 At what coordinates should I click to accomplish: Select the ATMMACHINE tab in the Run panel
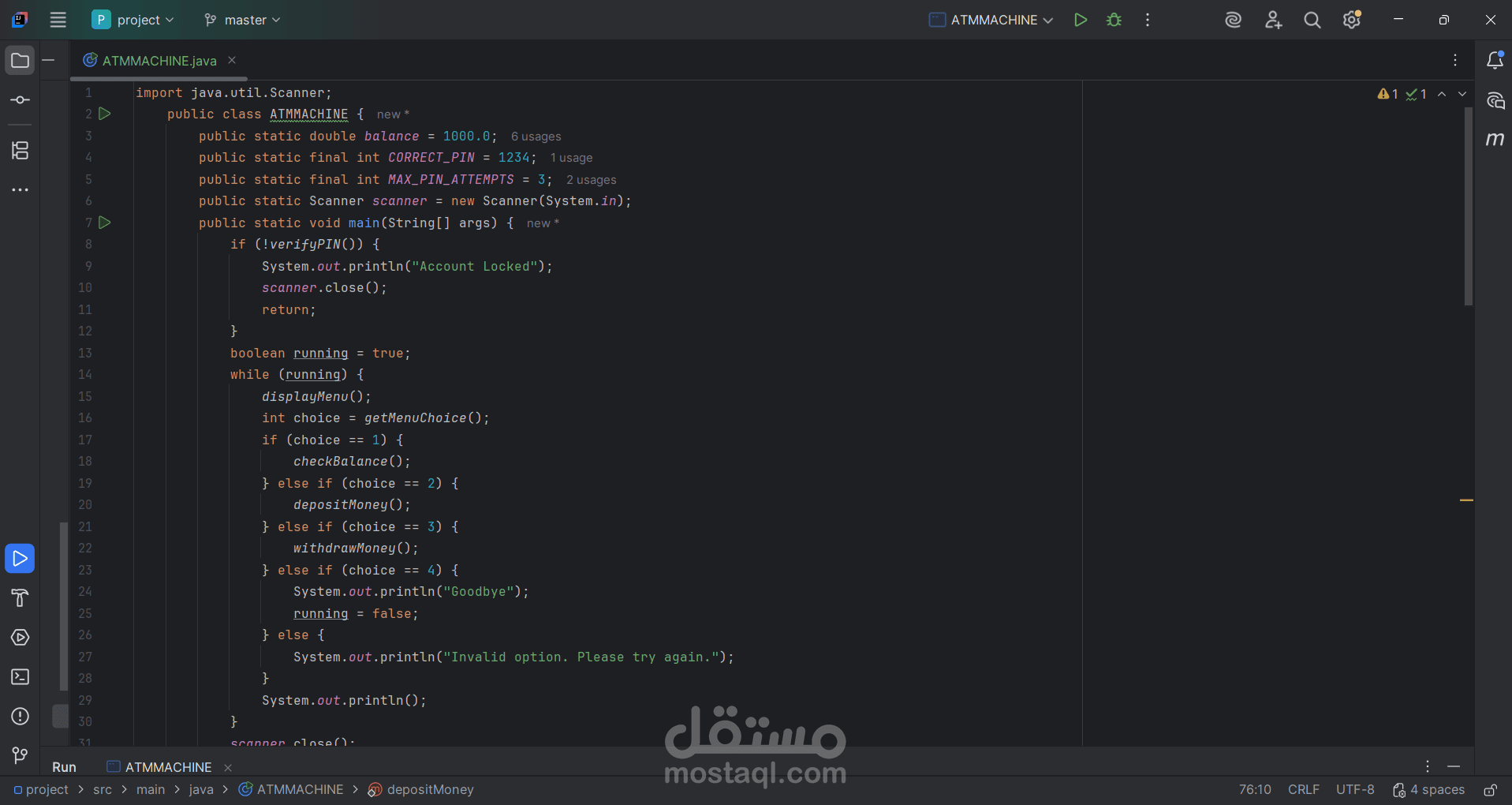point(159,767)
